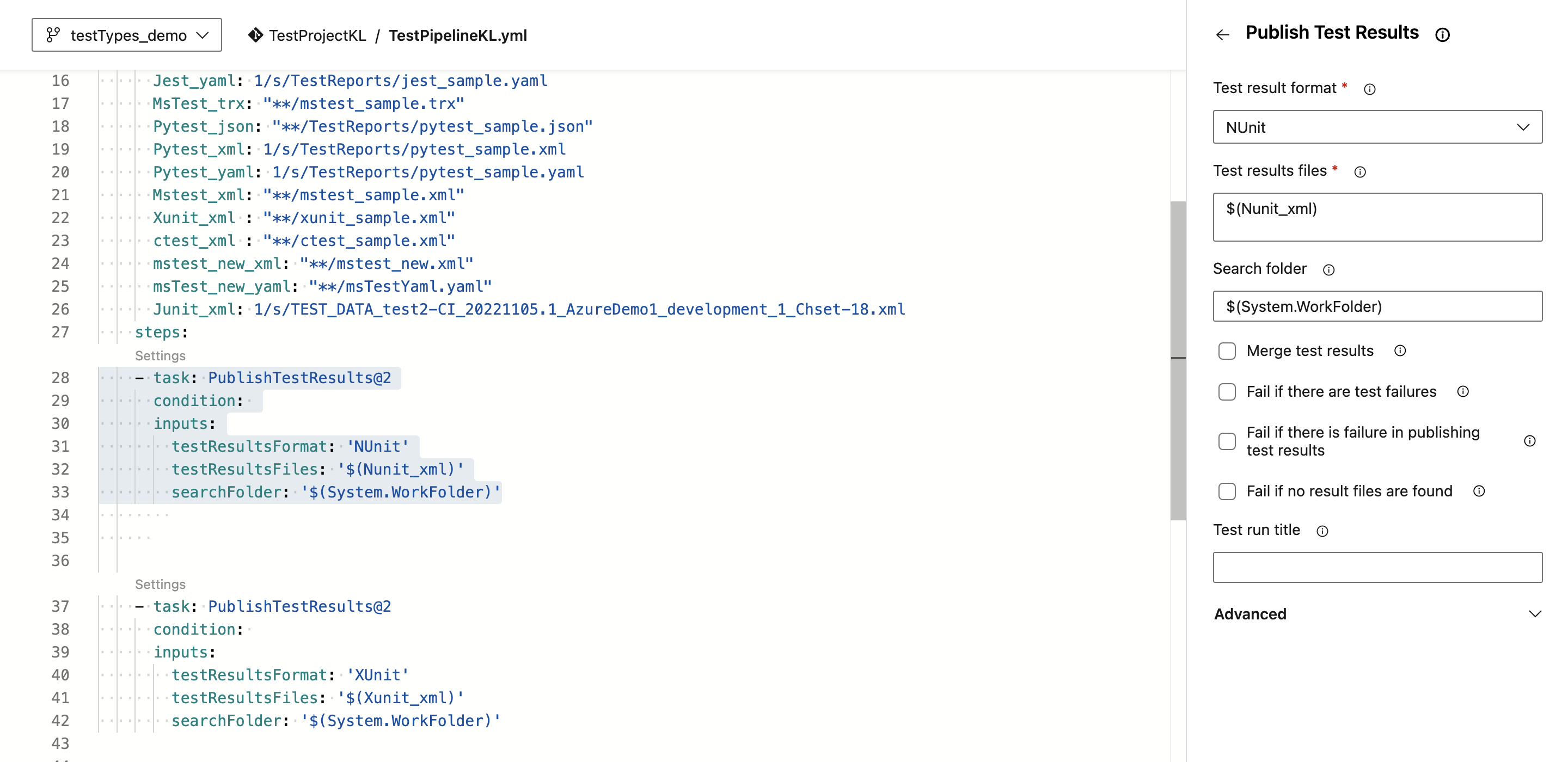Screen dimensions: 1568x762
Task: Open the info icon beside Publish Test Results title
Action: point(1442,35)
